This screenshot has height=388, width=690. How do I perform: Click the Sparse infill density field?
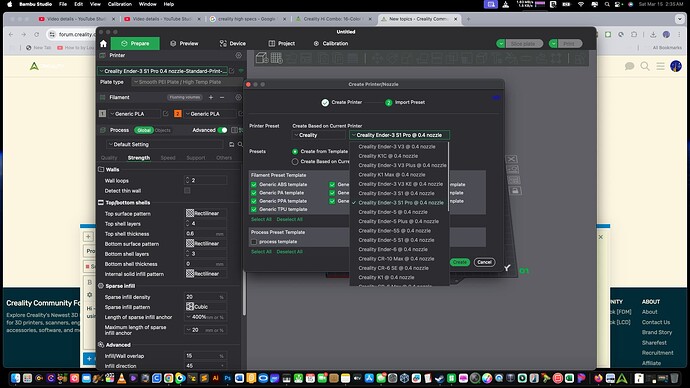tap(206, 297)
